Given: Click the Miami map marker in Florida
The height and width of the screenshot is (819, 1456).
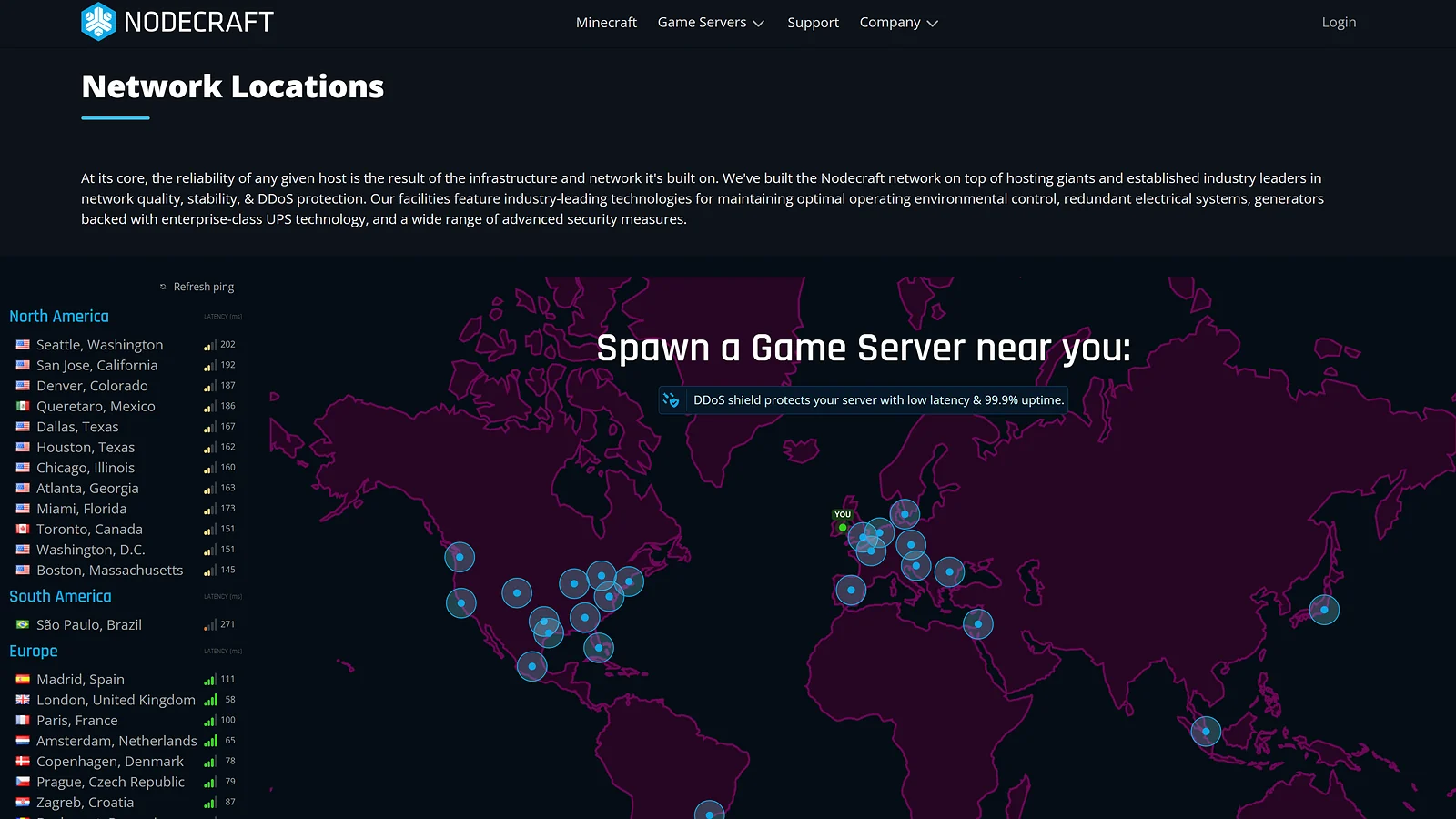Looking at the screenshot, I should tap(599, 648).
